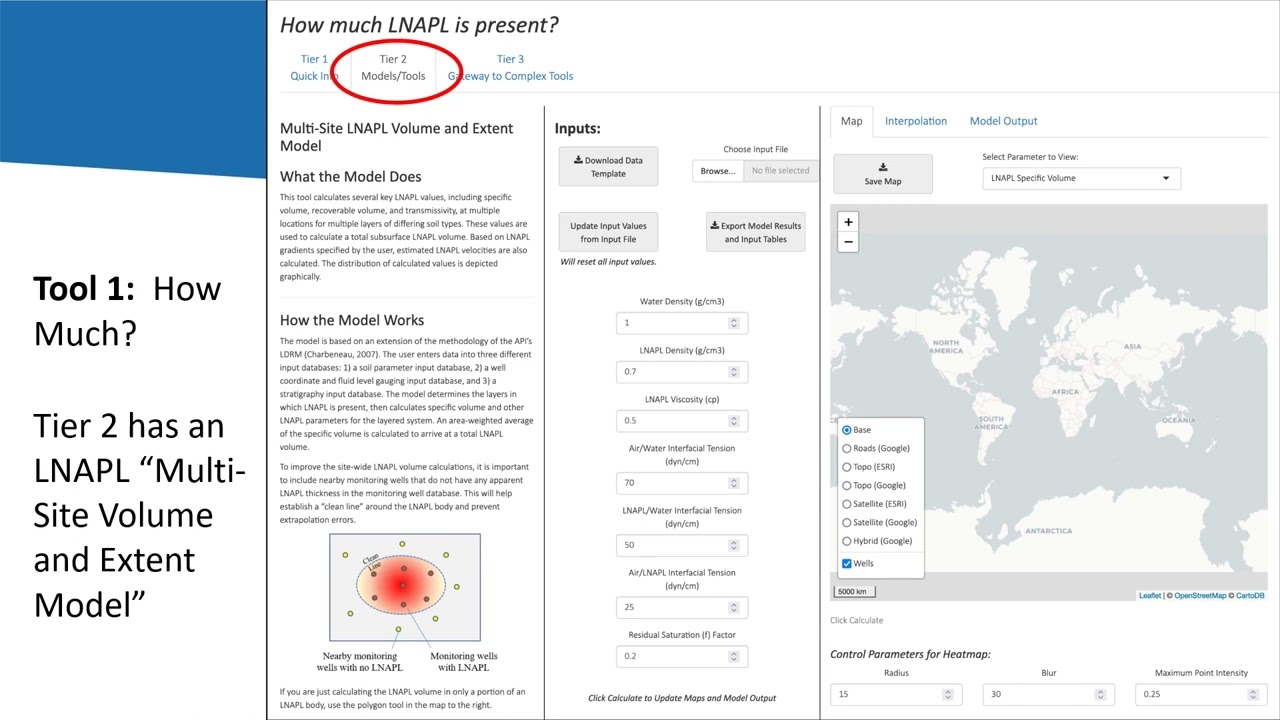Open the Model Output tab
Viewport: 1280px width, 720px height.
[x=1003, y=121]
